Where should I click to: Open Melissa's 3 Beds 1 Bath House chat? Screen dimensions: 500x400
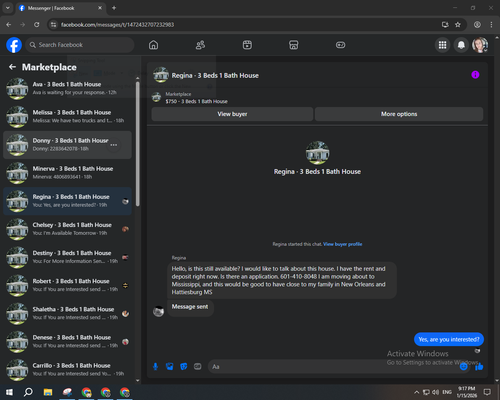point(68,116)
